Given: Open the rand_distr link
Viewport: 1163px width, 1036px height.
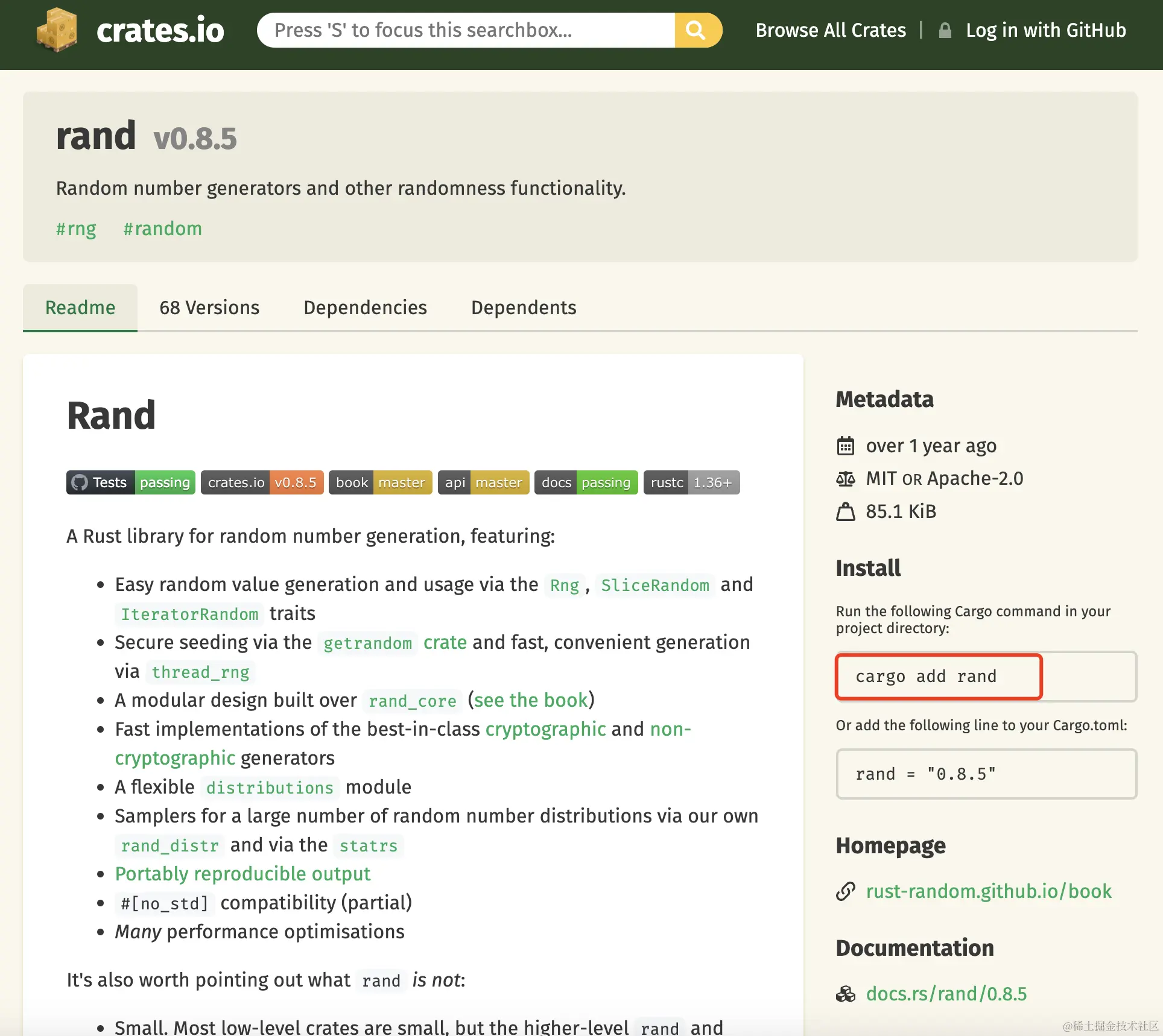Looking at the screenshot, I should click(170, 845).
